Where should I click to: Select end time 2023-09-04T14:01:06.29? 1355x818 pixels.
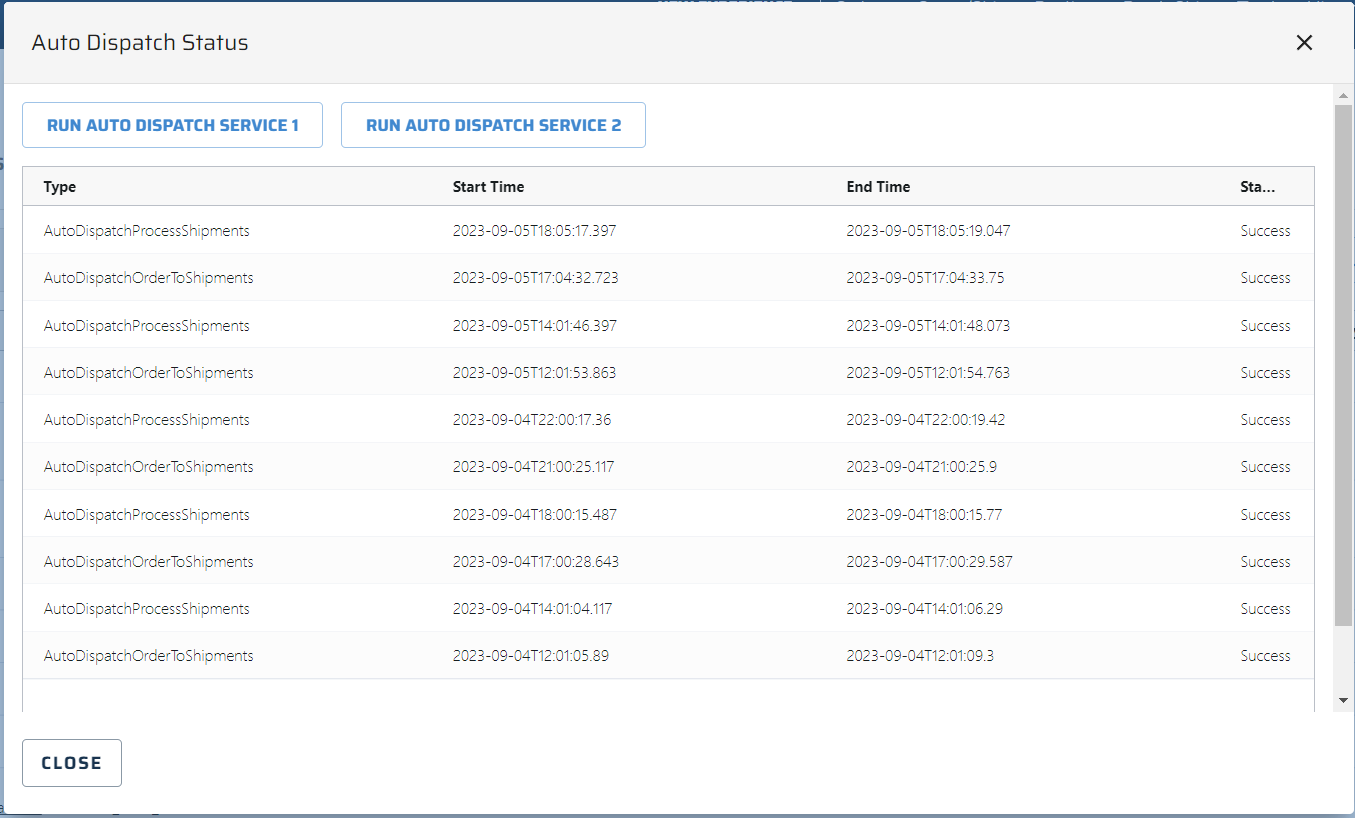click(925, 609)
